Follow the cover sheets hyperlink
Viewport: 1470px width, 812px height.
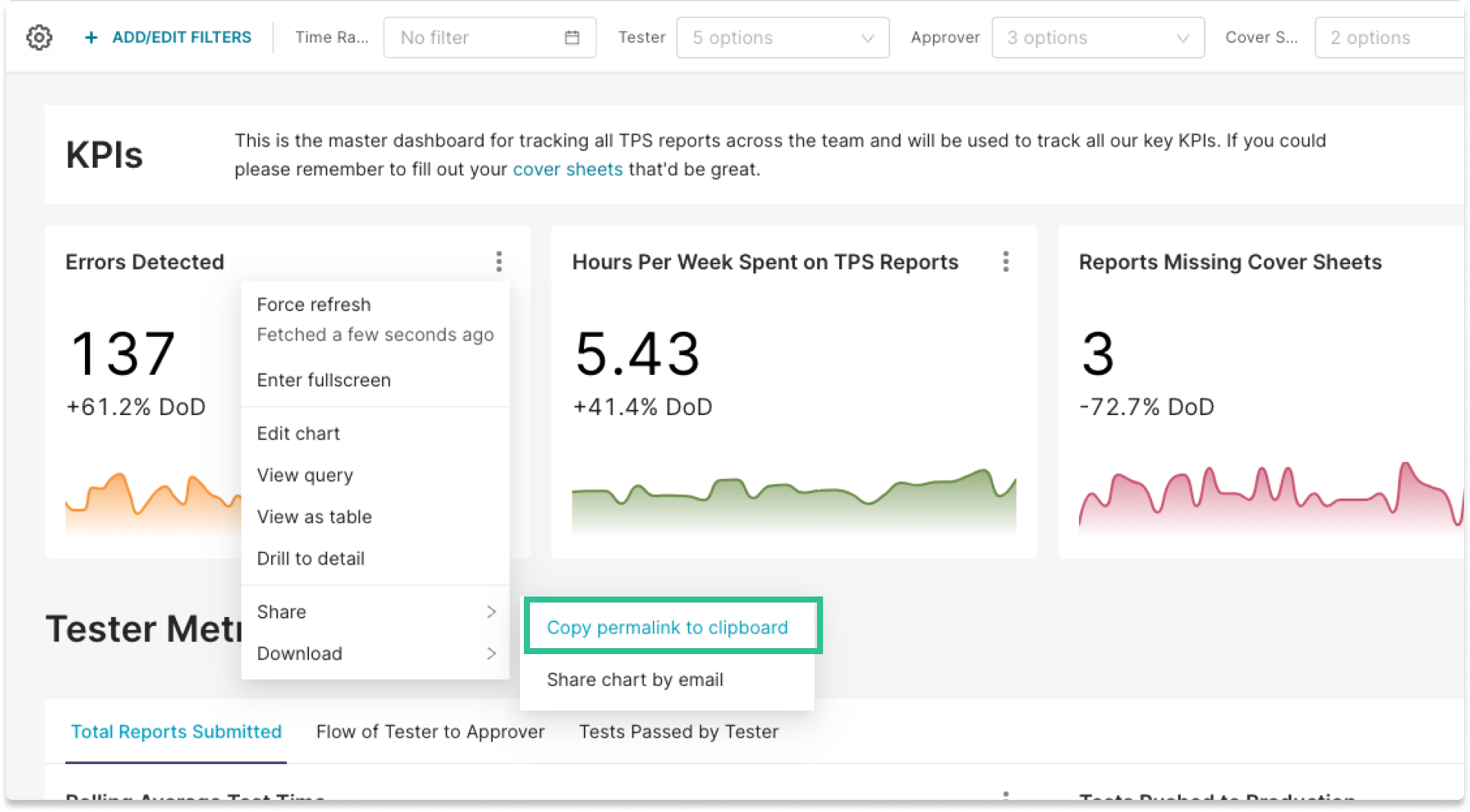[x=567, y=169]
